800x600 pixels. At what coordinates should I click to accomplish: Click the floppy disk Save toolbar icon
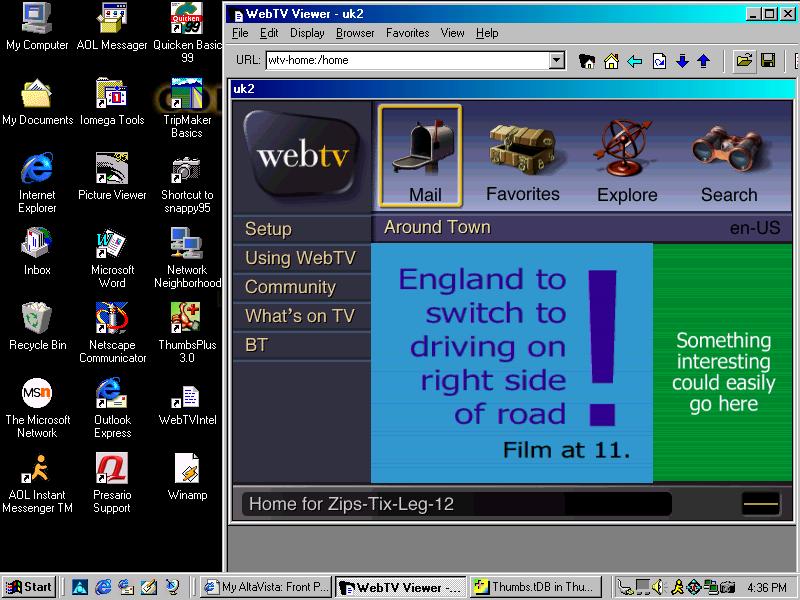click(768, 61)
